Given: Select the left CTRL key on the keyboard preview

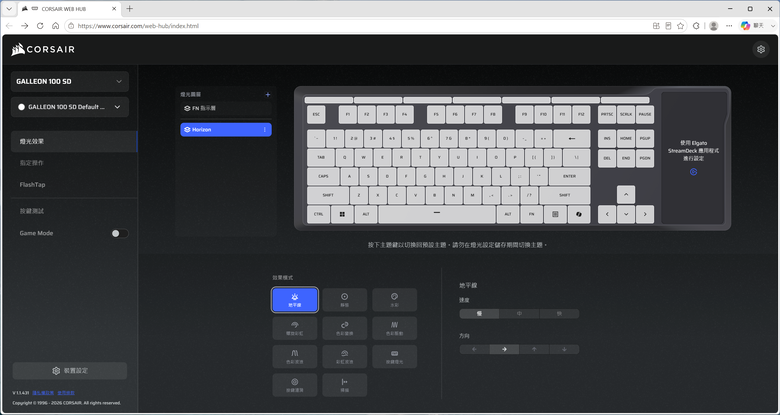Looking at the screenshot, I should pos(318,214).
